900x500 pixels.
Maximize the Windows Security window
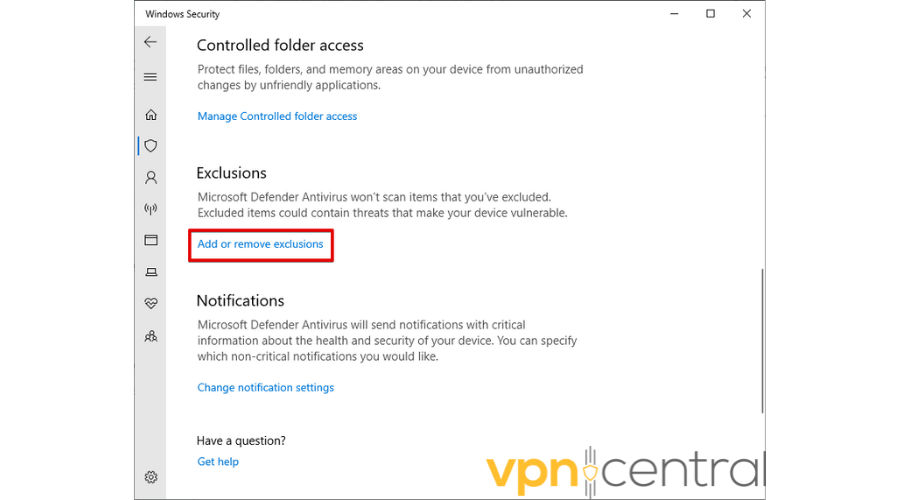pyautogui.click(x=710, y=14)
